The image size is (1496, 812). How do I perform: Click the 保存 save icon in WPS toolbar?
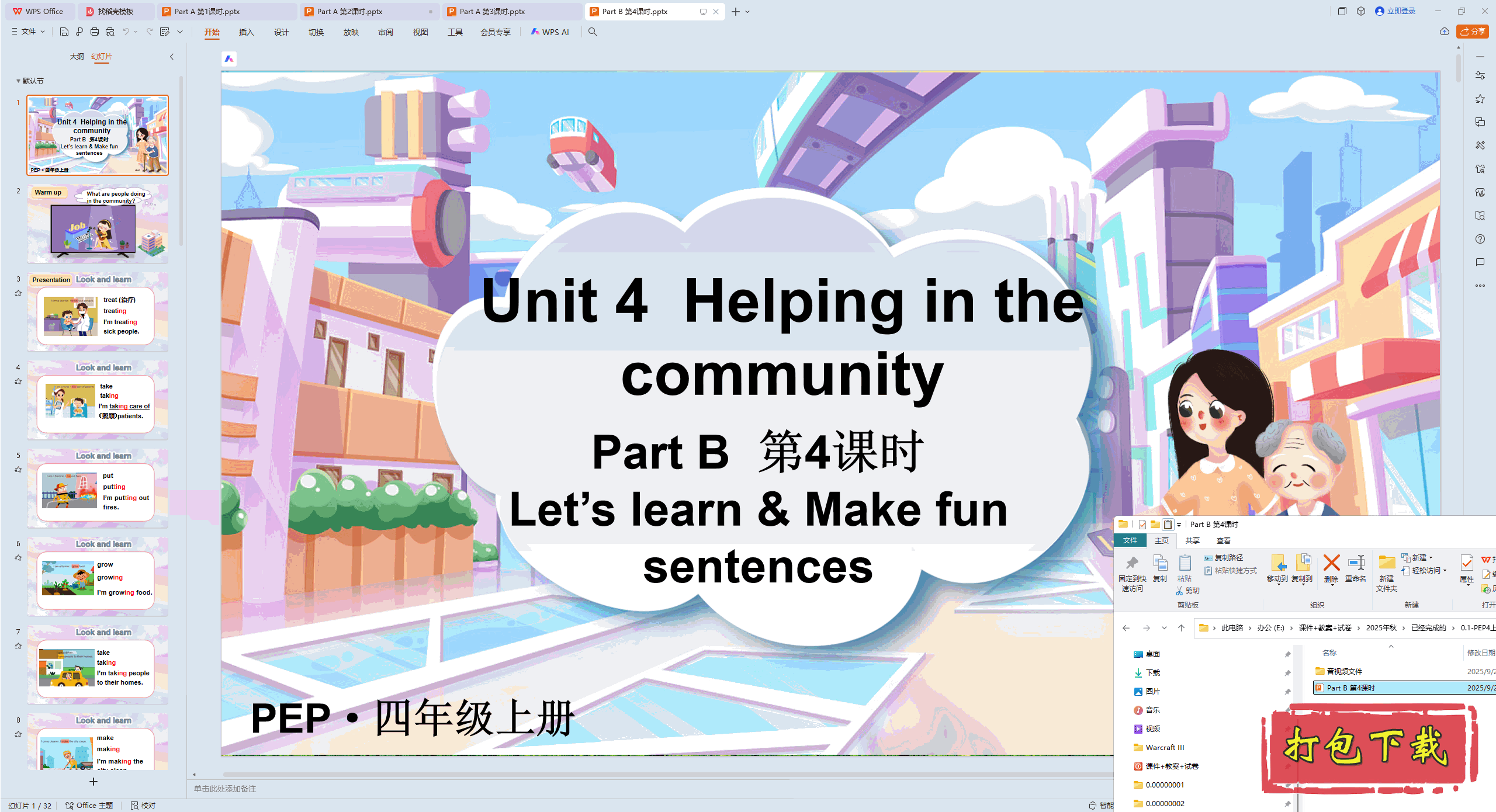pos(64,32)
